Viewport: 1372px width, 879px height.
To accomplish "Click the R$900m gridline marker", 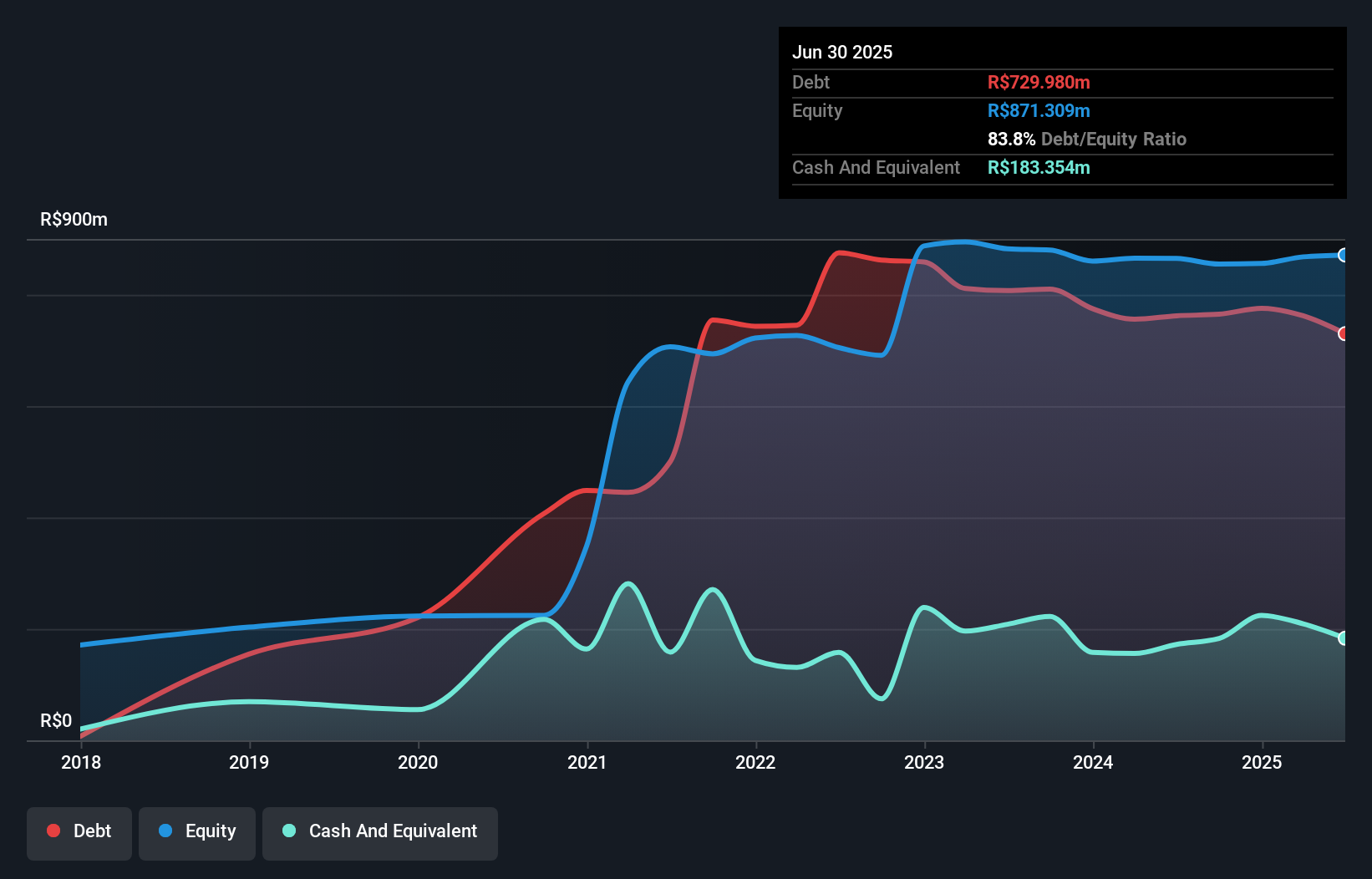I will point(73,219).
